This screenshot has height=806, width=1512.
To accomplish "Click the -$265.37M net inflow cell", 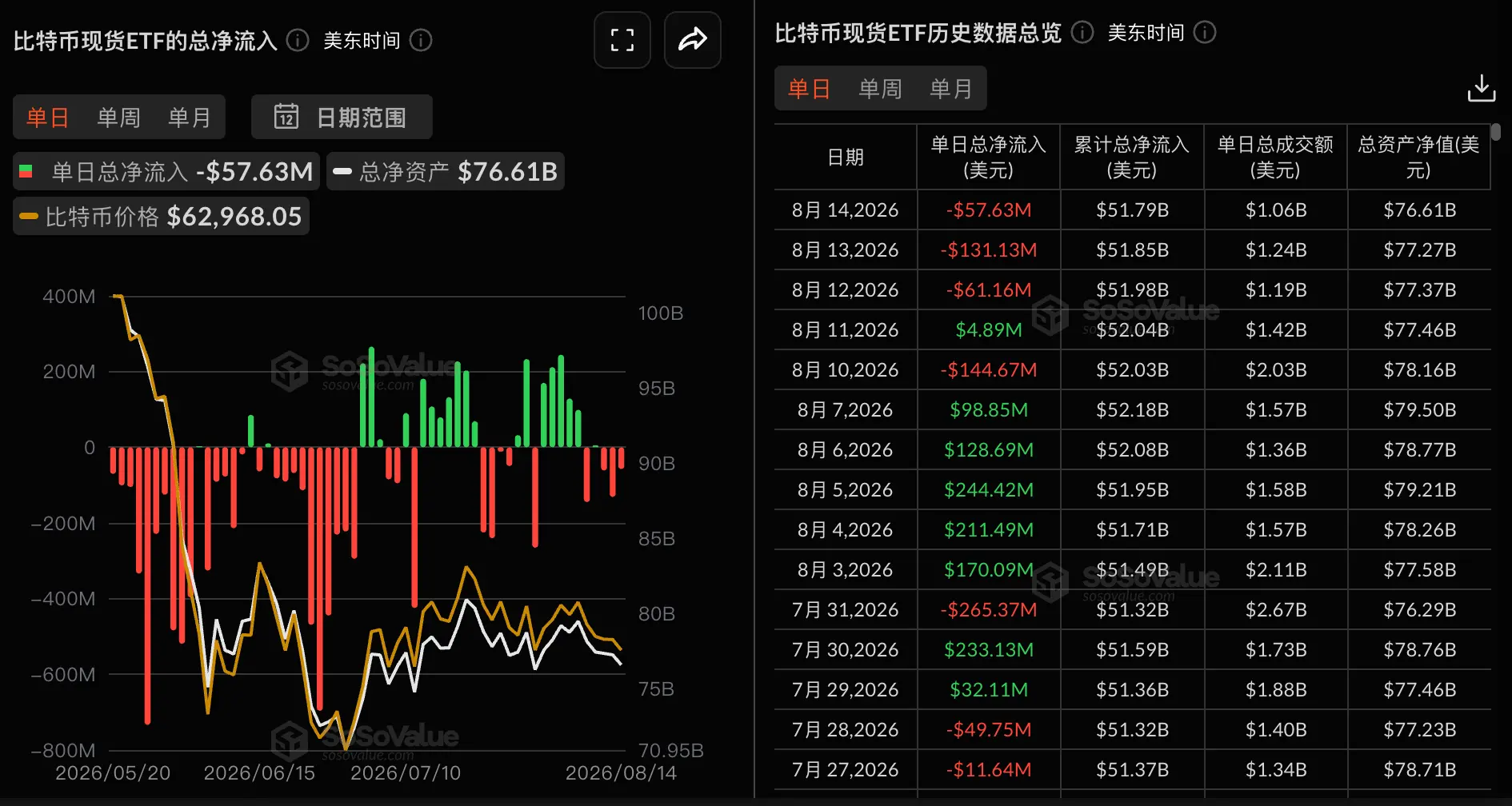I will tap(989, 609).
